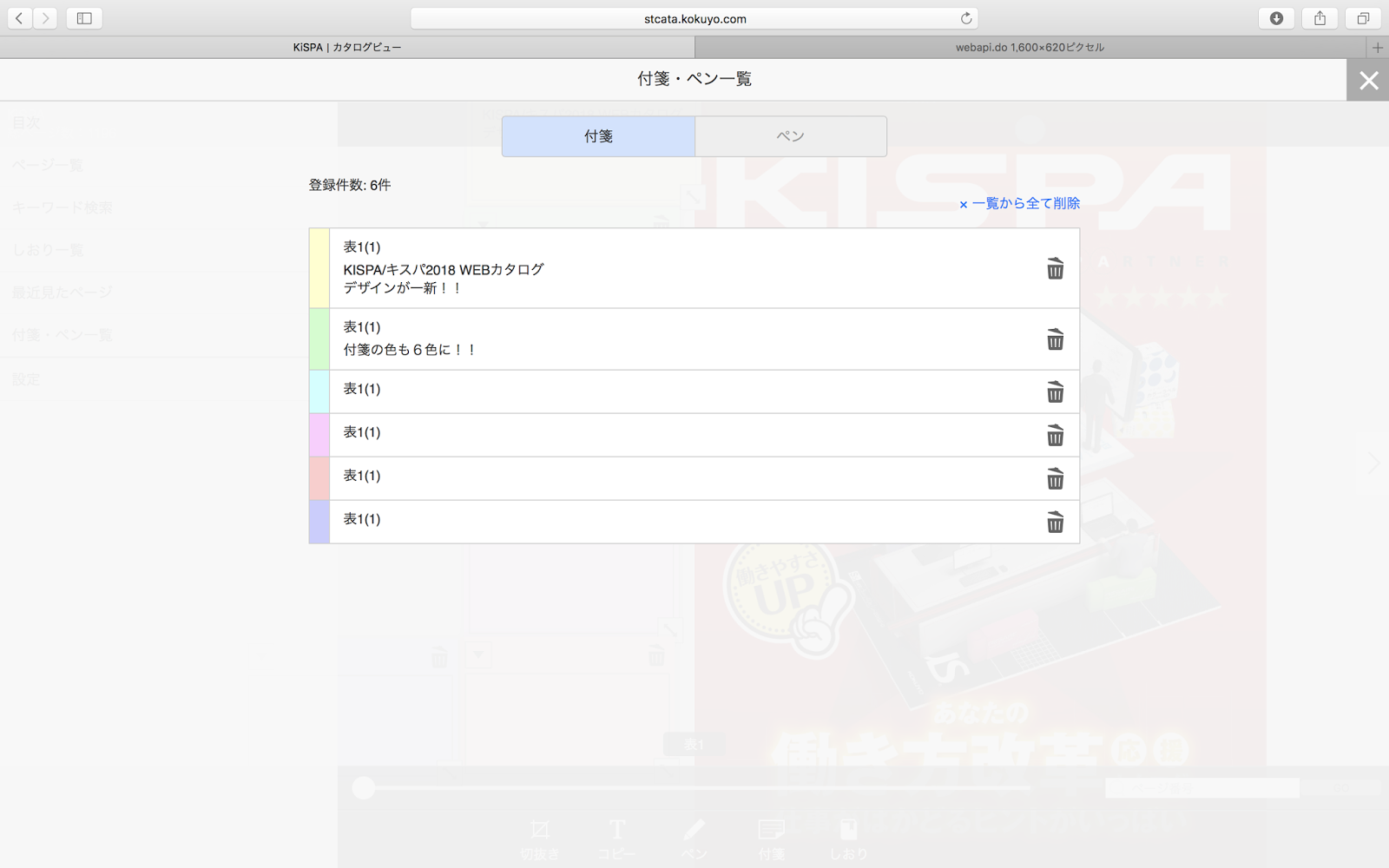Click the 登録件数: 6件 count label
1389x868 pixels.
[350, 185]
